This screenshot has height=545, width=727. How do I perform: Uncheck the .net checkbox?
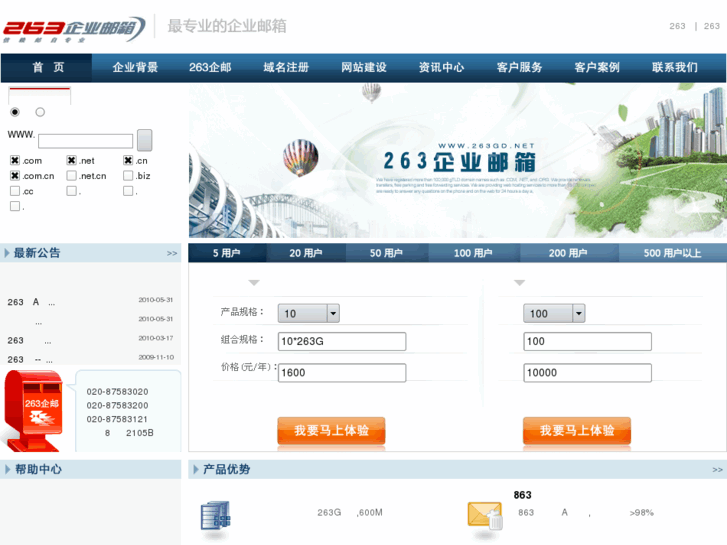point(71,160)
